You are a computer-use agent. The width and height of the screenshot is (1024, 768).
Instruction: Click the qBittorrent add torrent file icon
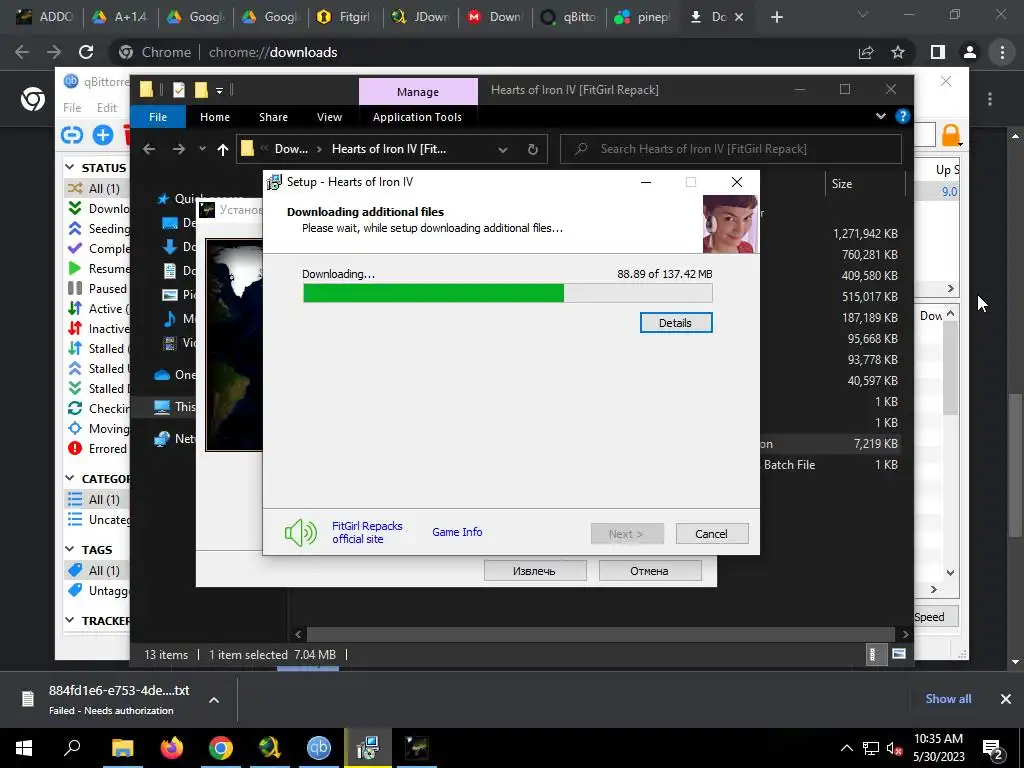click(103, 135)
